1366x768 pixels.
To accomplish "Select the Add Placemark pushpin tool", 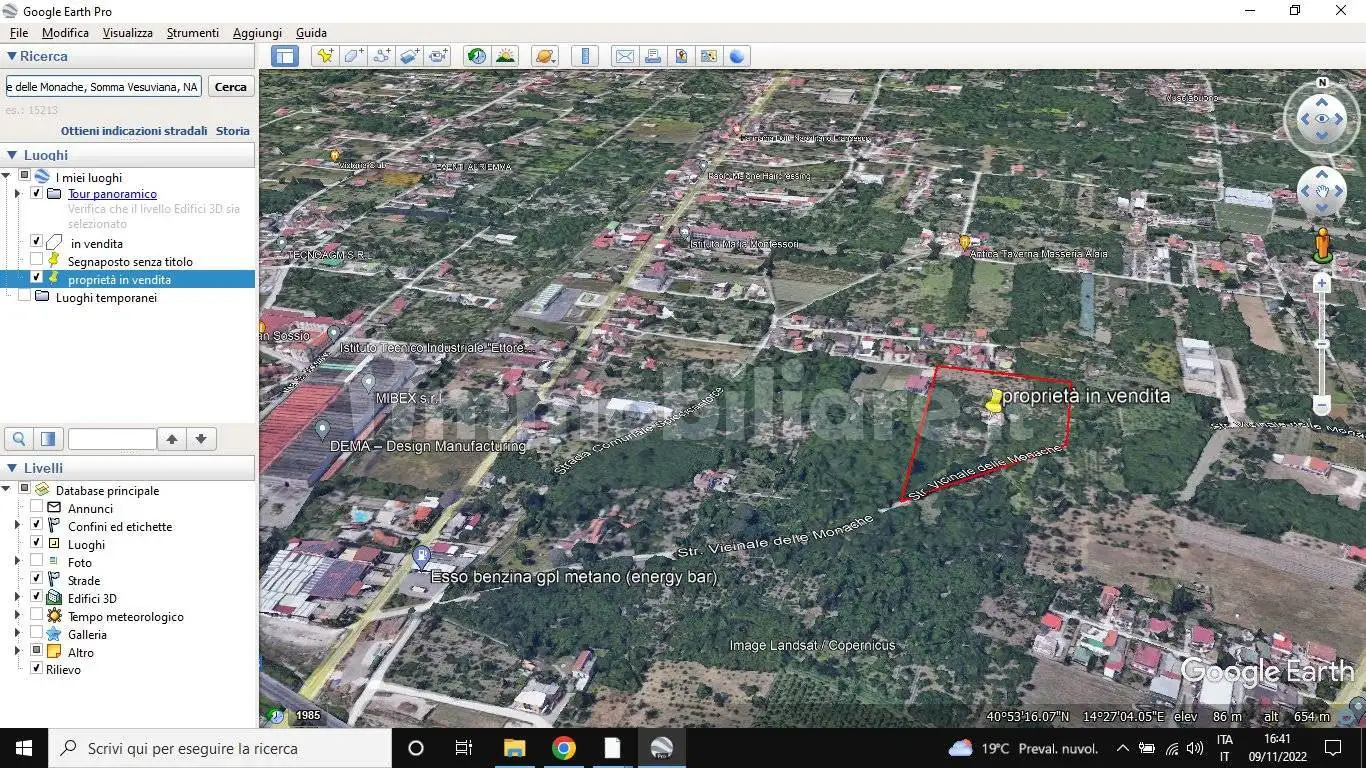I will (324, 56).
